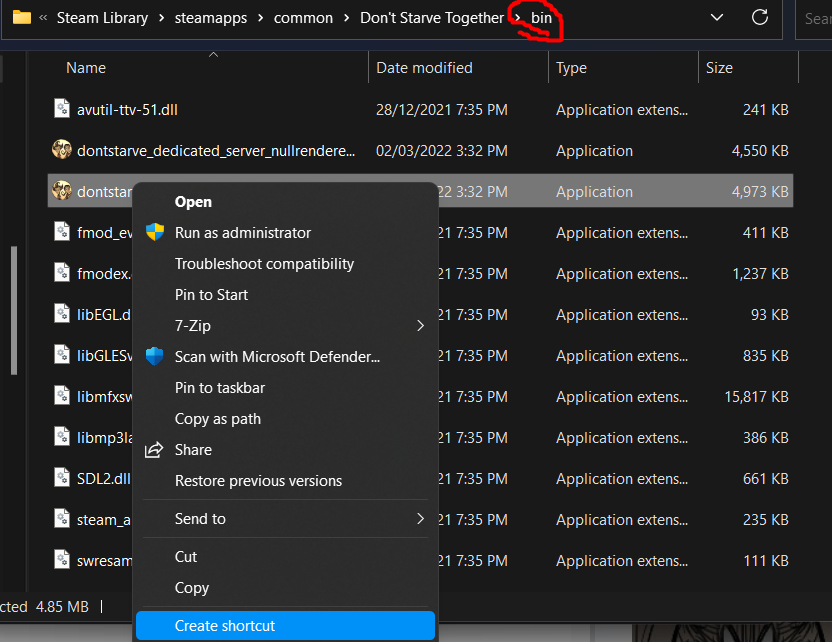Viewport: 832px width, 642px height.
Task: Click Troubleshoot compatibility in context menu
Action: [x=264, y=264]
